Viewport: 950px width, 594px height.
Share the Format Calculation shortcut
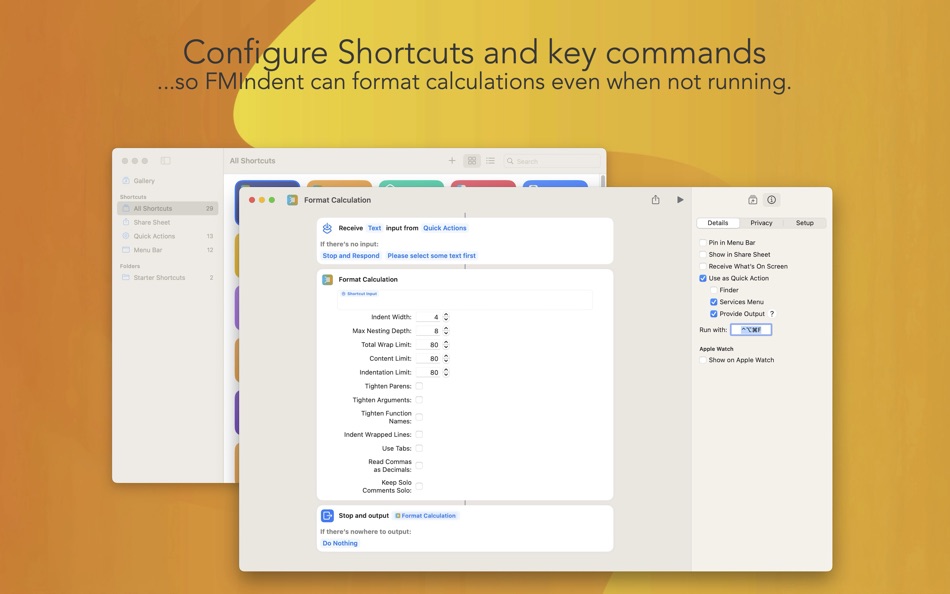pos(656,199)
